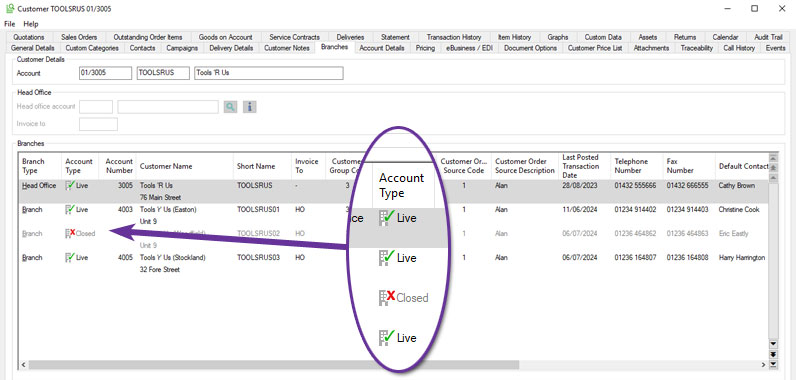Go to the Statement tab
Viewport: 796px width, 380px height.
(395, 37)
